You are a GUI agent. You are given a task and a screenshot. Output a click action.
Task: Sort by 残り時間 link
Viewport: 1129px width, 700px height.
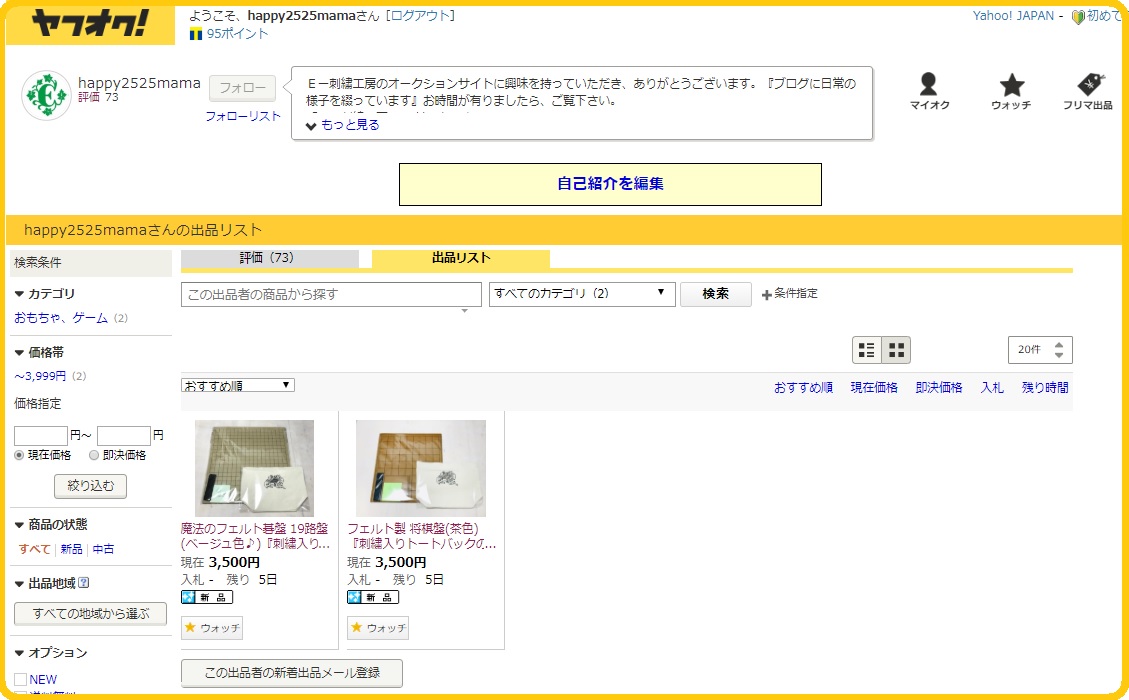1045,387
